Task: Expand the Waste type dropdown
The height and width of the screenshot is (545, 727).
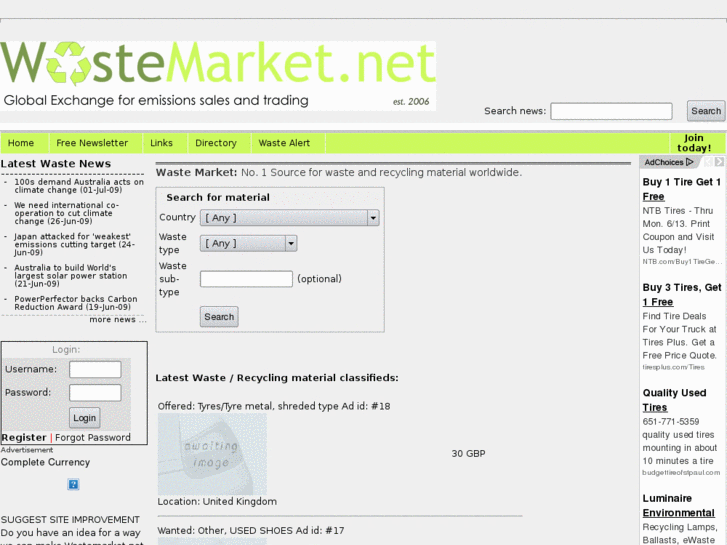Action: (x=249, y=243)
